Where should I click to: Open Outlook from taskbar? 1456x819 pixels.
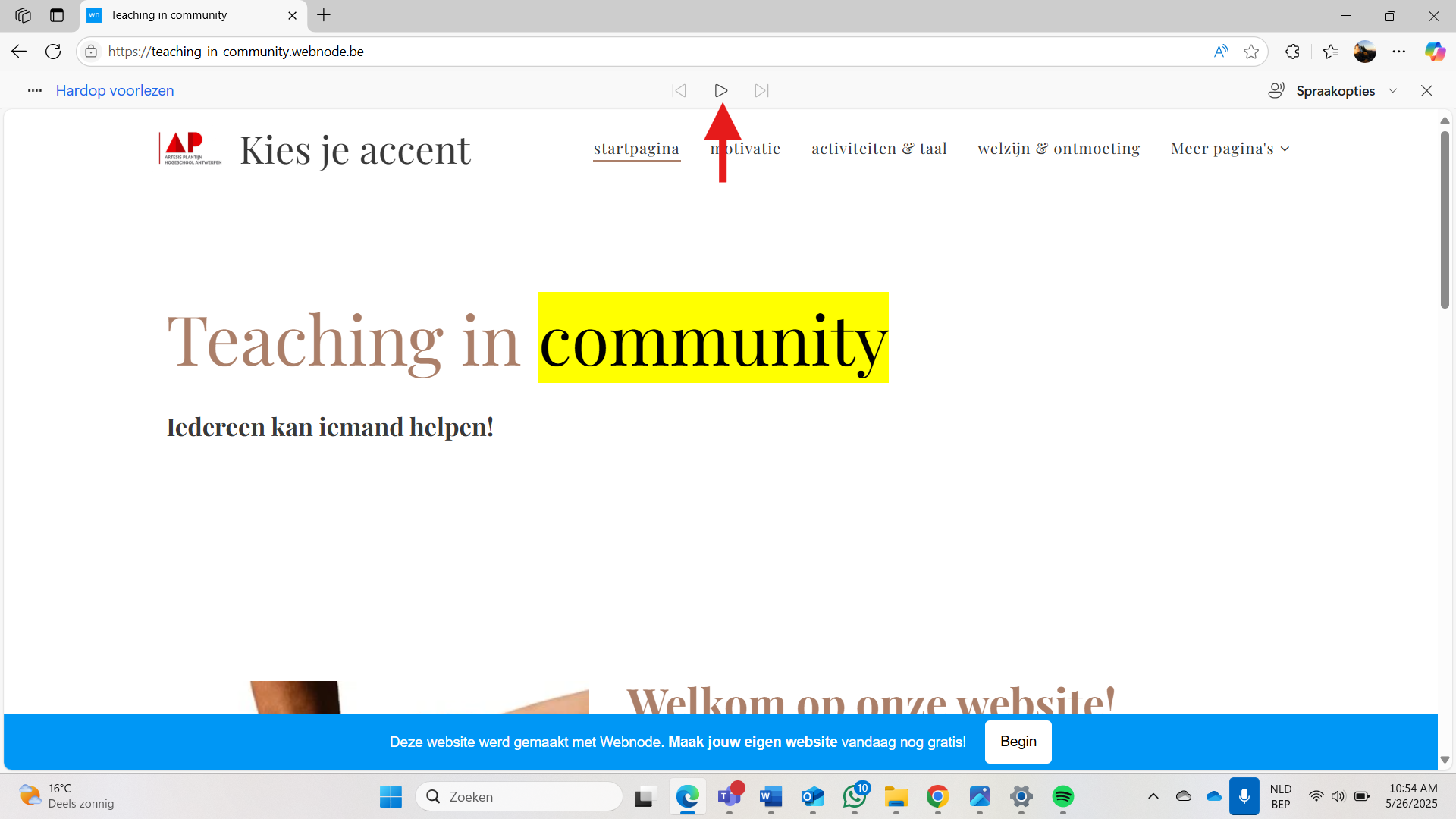pyautogui.click(x=813, y=796)
